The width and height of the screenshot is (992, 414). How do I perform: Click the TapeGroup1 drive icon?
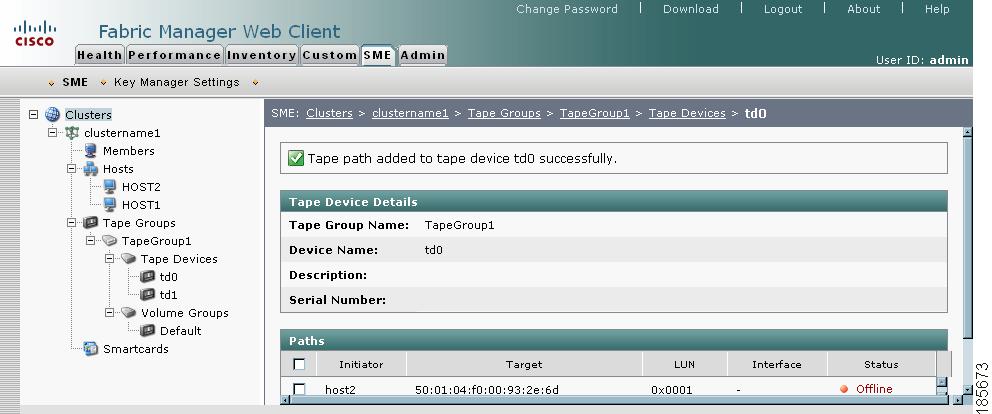coord(110,241)
